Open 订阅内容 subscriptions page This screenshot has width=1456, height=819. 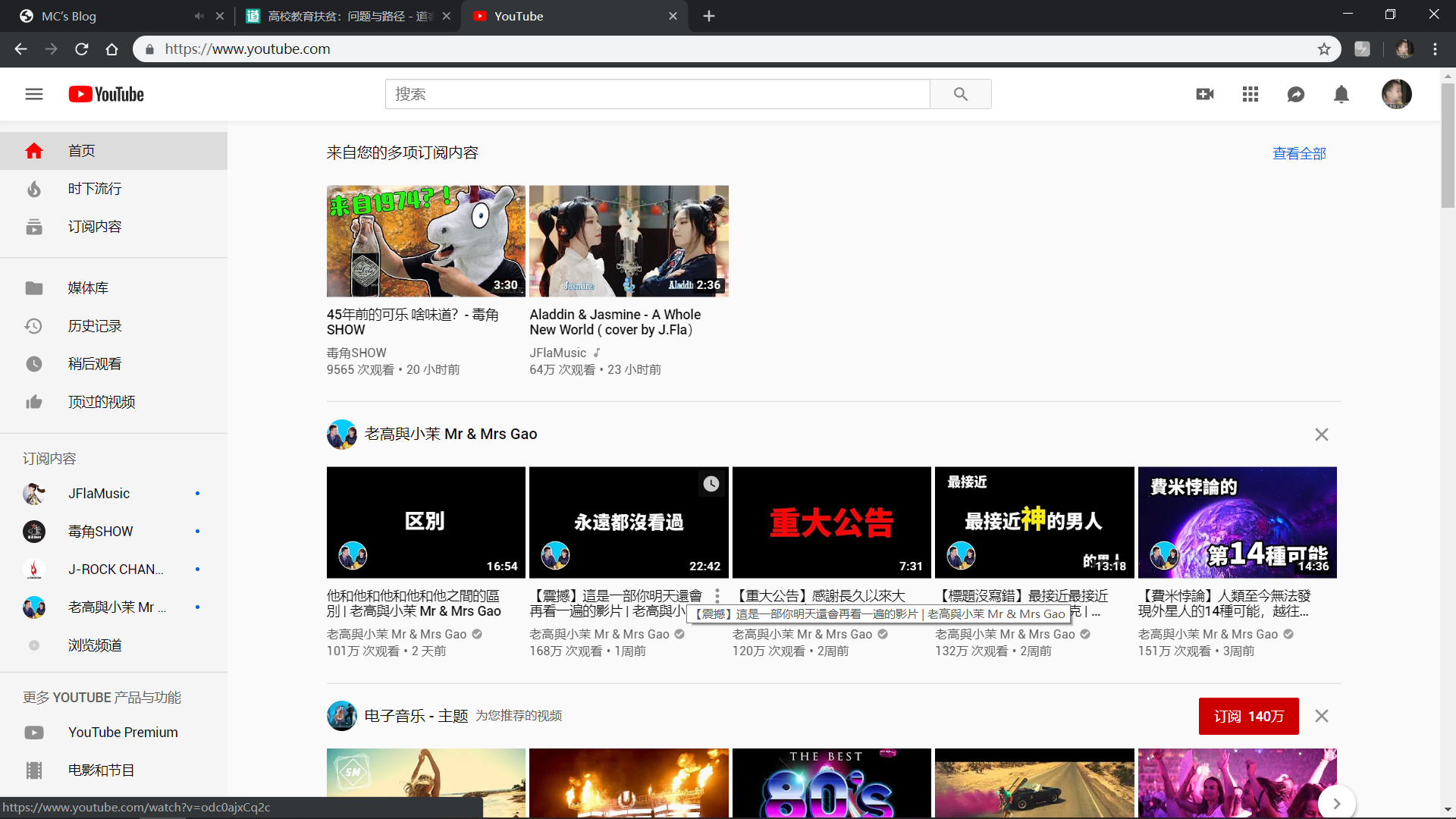(x=114, y=227)
